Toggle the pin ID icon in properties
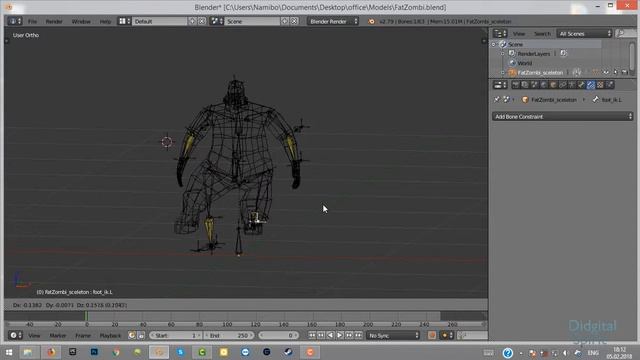This screenshot has width=640, height=360. [497, 100]
